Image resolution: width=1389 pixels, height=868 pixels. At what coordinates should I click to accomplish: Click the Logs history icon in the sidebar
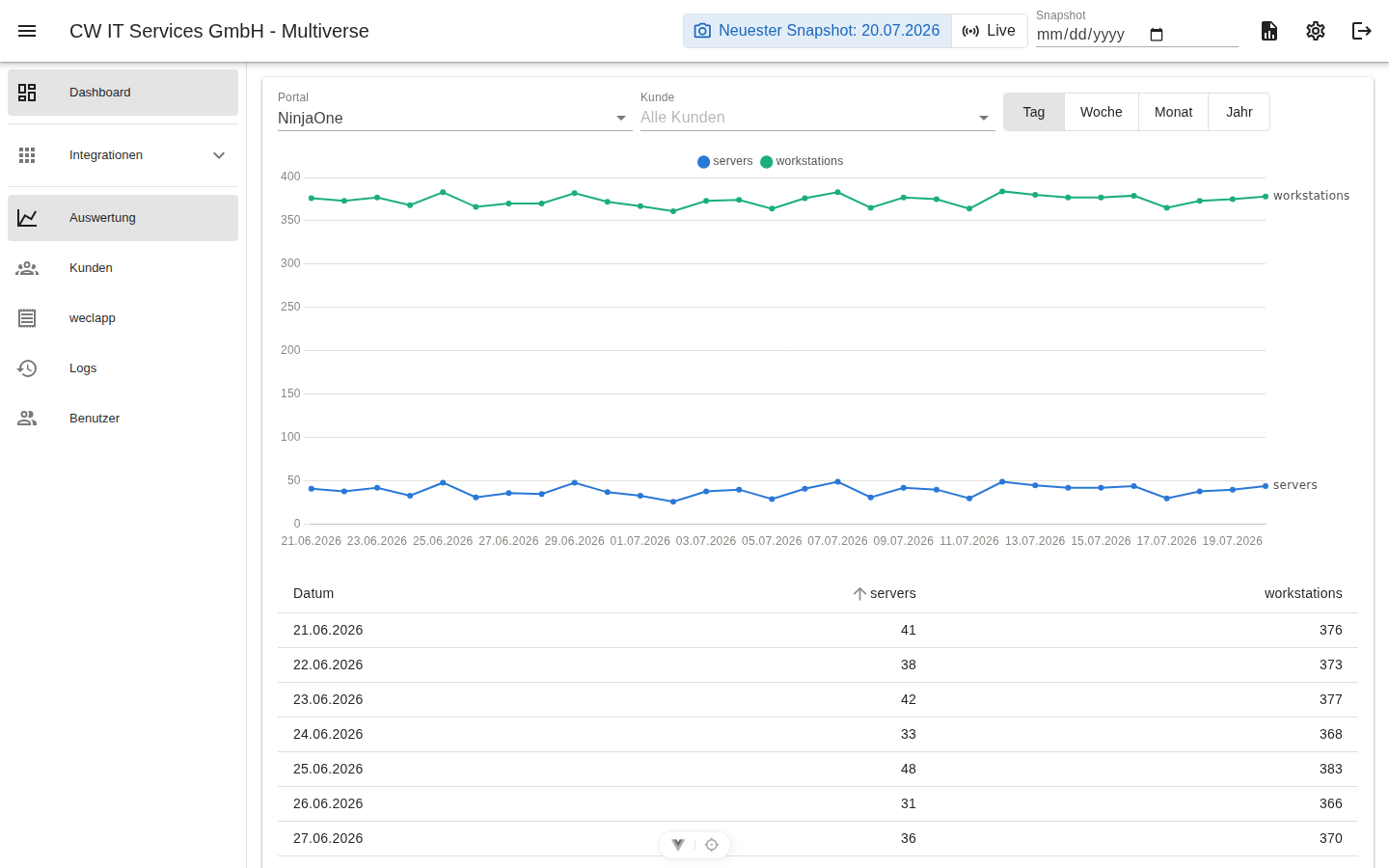(x=27, y=368)
